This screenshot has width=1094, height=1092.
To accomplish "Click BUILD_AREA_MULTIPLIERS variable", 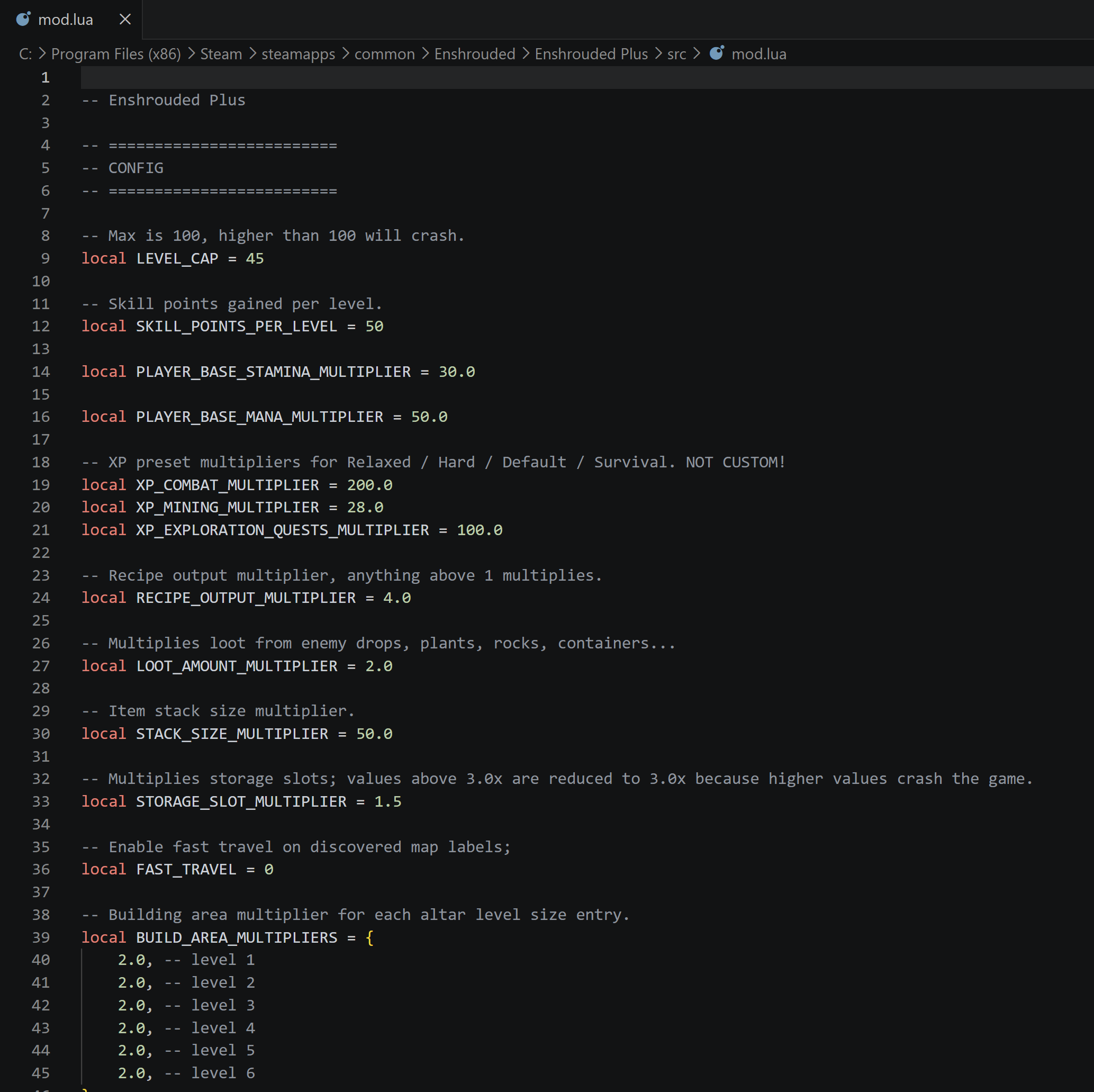I will [x=237, y=938].
